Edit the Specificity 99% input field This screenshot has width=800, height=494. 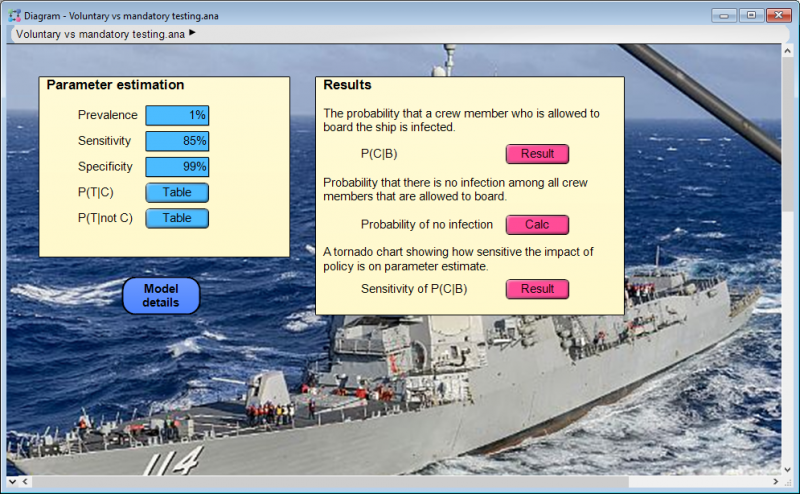tap(177, 166)
